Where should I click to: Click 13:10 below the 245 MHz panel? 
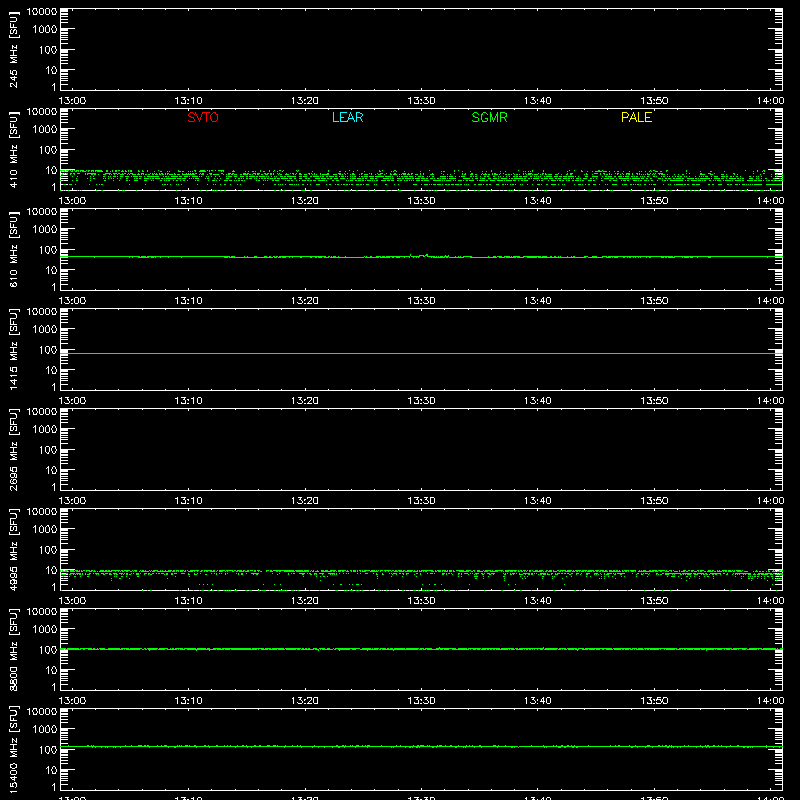coord(188,101)
